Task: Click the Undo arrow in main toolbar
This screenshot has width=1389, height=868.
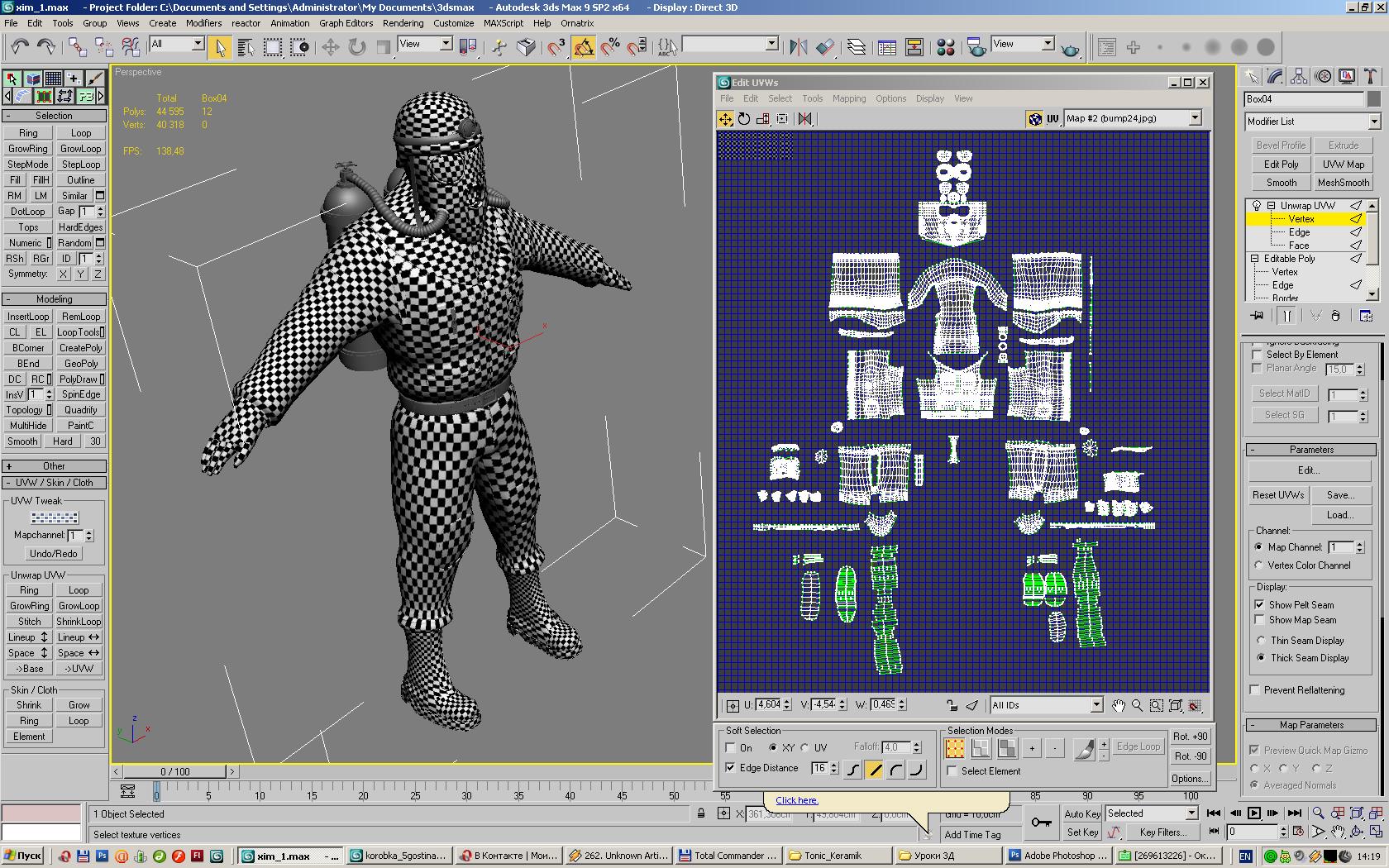Action: [20, 47]
